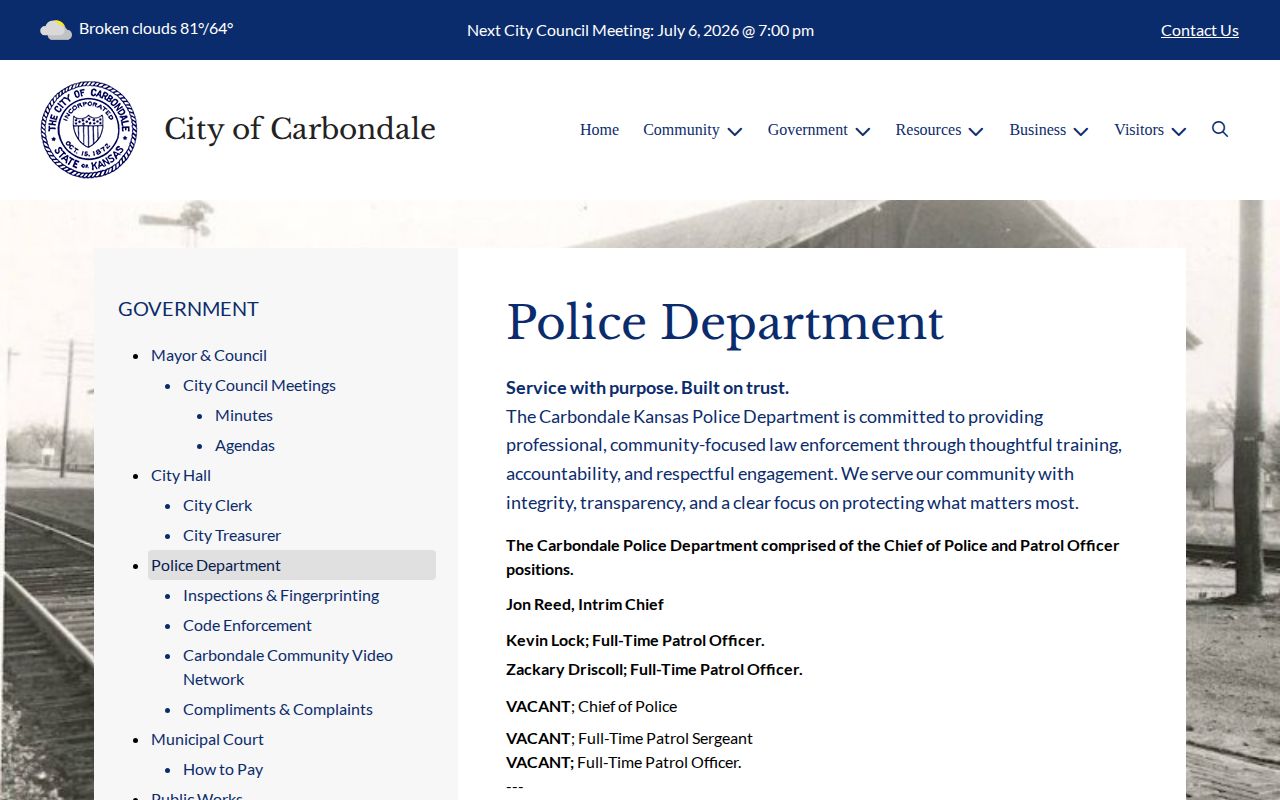Viewport: 1280px width, 800px height.
Task: Open Inspections & Fingerprinting link
Action: 281,595
